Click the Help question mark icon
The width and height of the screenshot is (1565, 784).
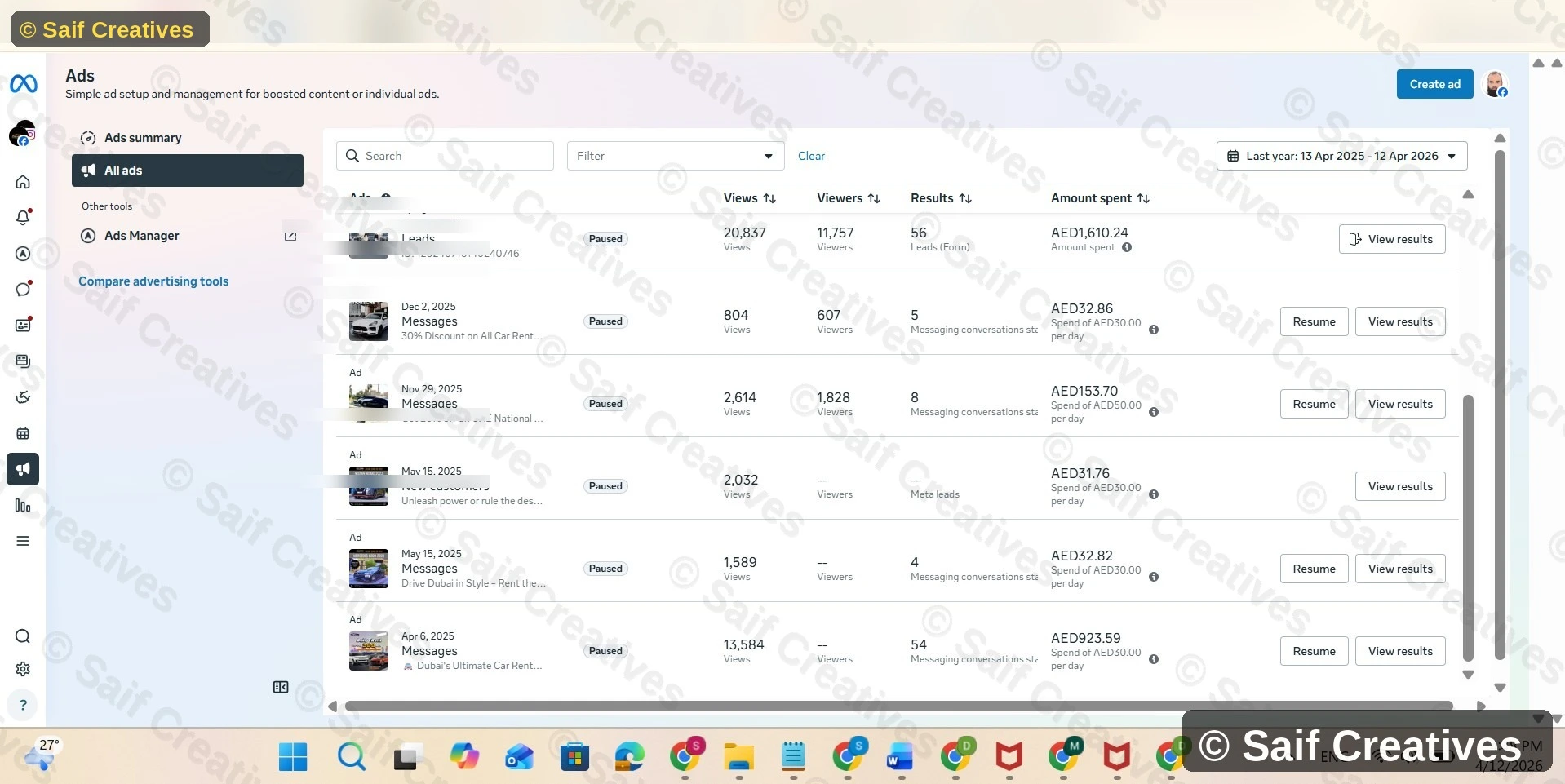point(23,705)
